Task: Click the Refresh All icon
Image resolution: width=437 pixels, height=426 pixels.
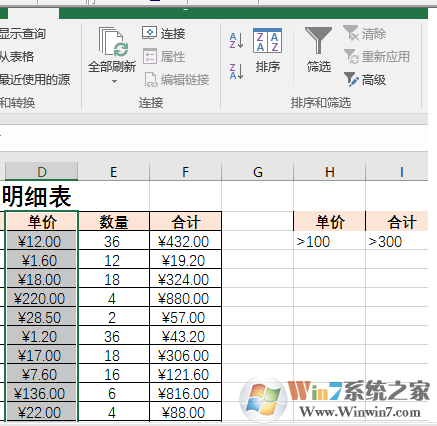Action: coord(113,42)
